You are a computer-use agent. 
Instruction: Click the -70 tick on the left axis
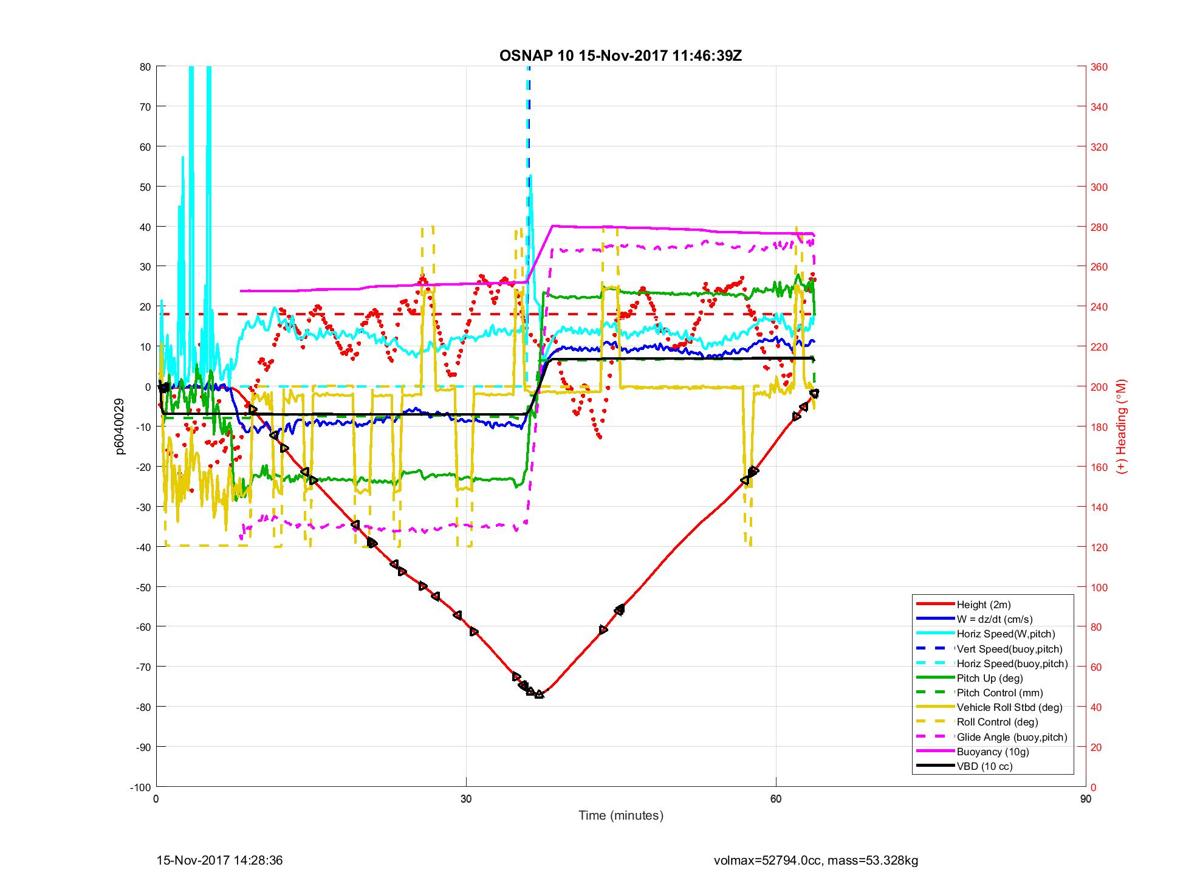pos(142,667)
